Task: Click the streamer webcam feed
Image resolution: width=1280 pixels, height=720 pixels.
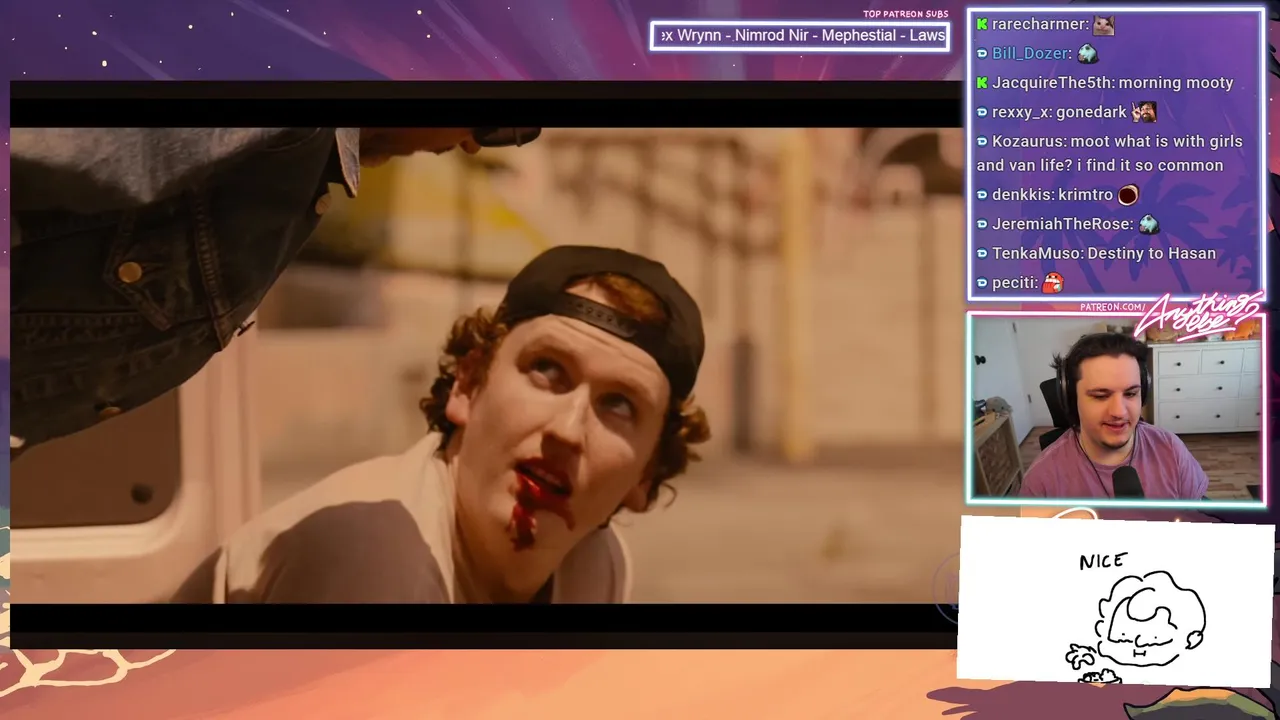Action: tap(1116, 408)
